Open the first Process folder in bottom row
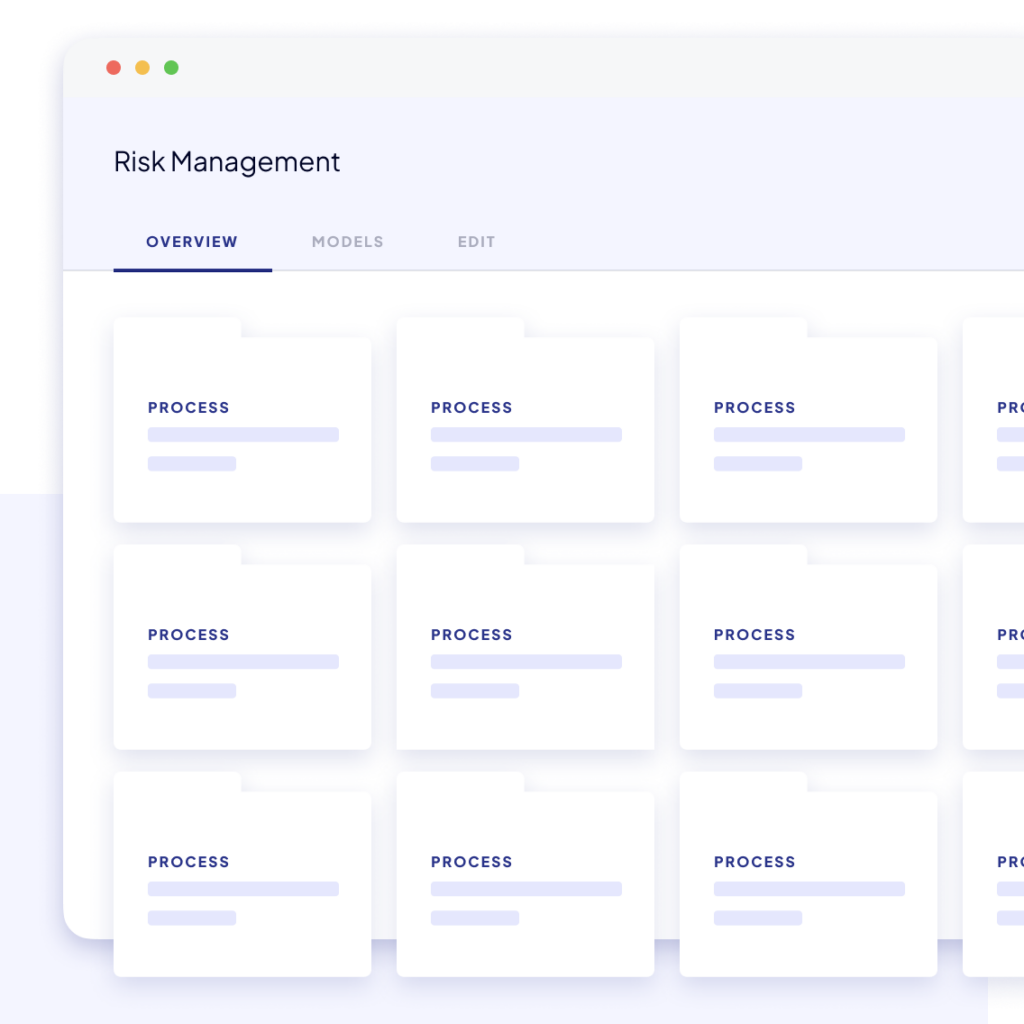Screen dimensions: 1024x1024 point(242,882)
